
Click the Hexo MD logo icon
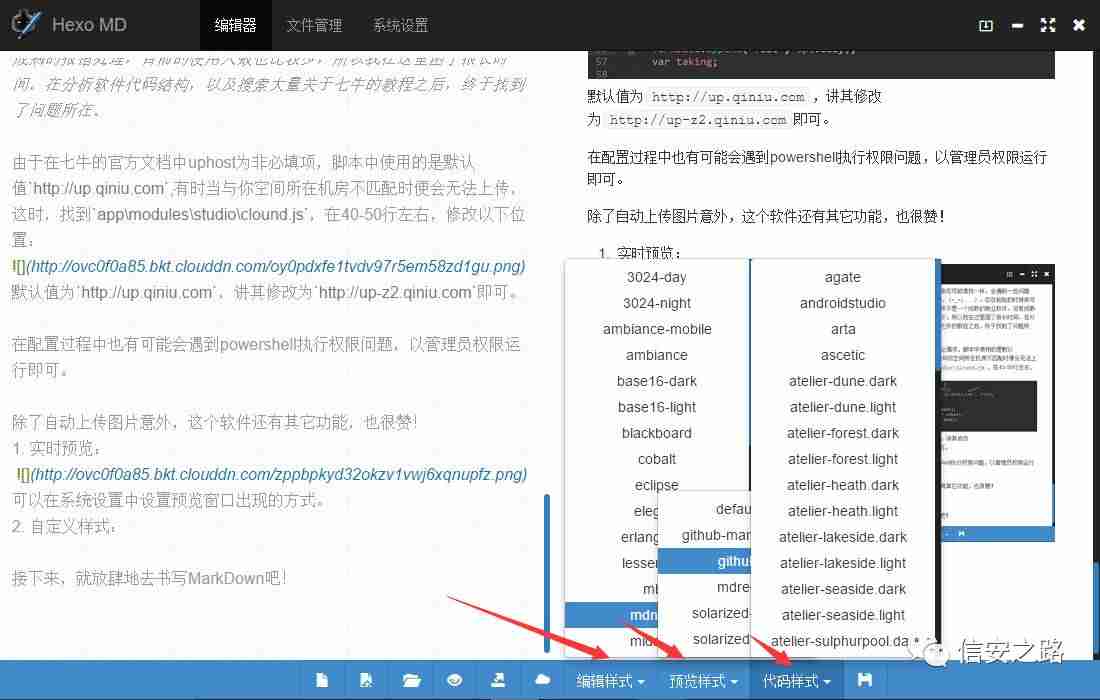tap(27, 24)
